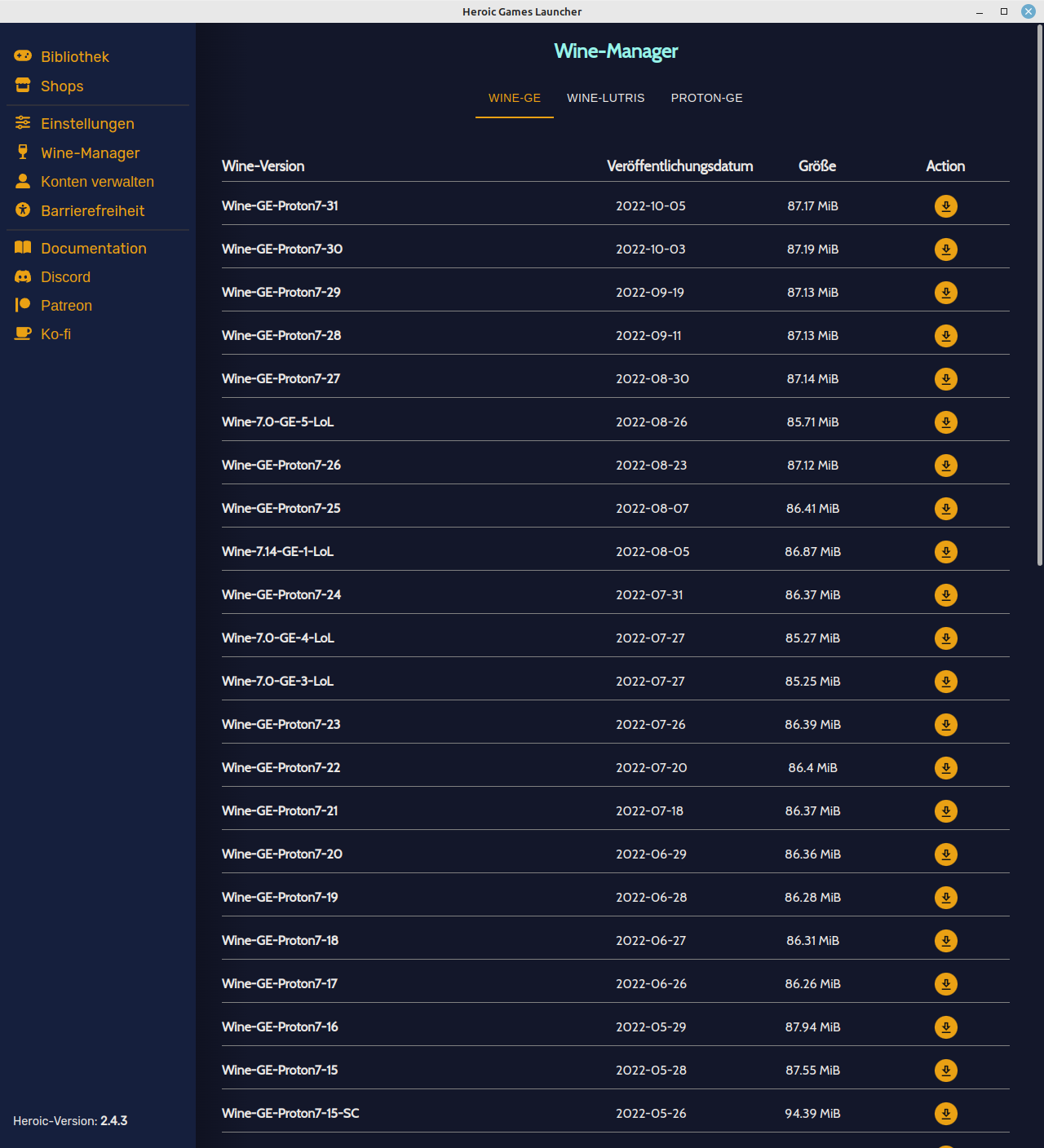
Task: Click the Größe column header
Action: tap(817, 166)
